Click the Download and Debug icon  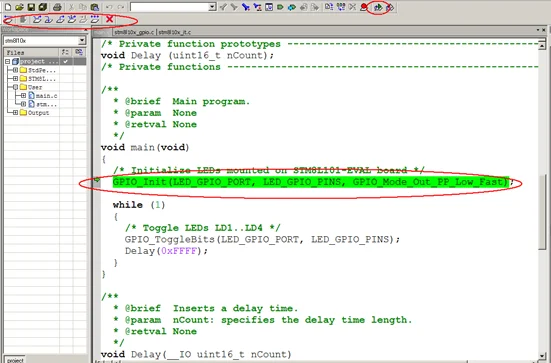pos(378,7)
